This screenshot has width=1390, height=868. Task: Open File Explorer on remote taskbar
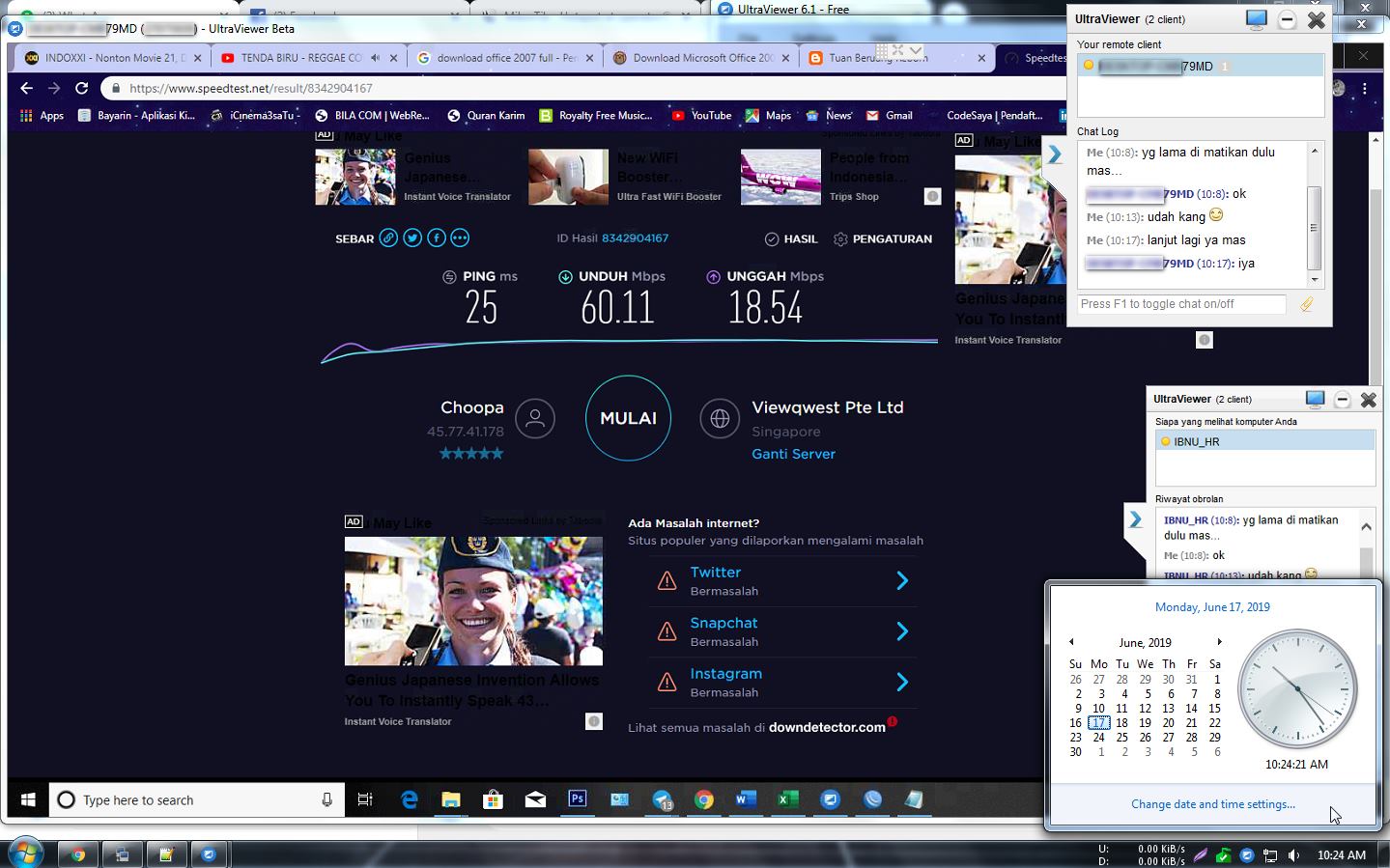451,799
